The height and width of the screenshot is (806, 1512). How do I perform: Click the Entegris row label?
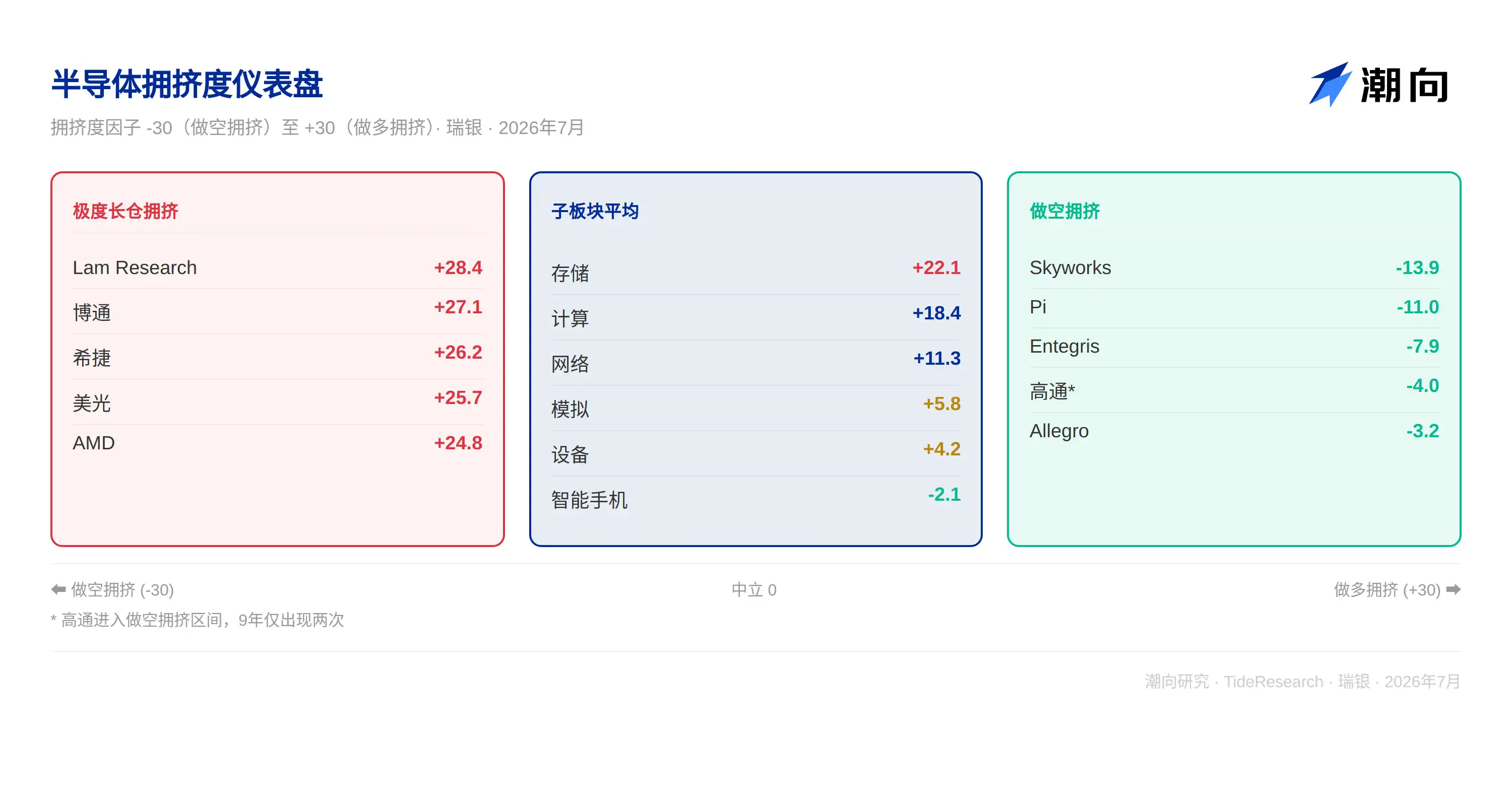pyautogui.click(x=1064, y=346)
